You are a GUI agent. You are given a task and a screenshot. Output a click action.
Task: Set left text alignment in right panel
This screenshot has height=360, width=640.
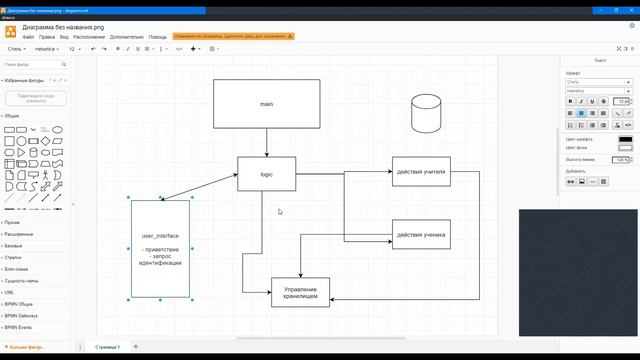(x=570, y=113)
